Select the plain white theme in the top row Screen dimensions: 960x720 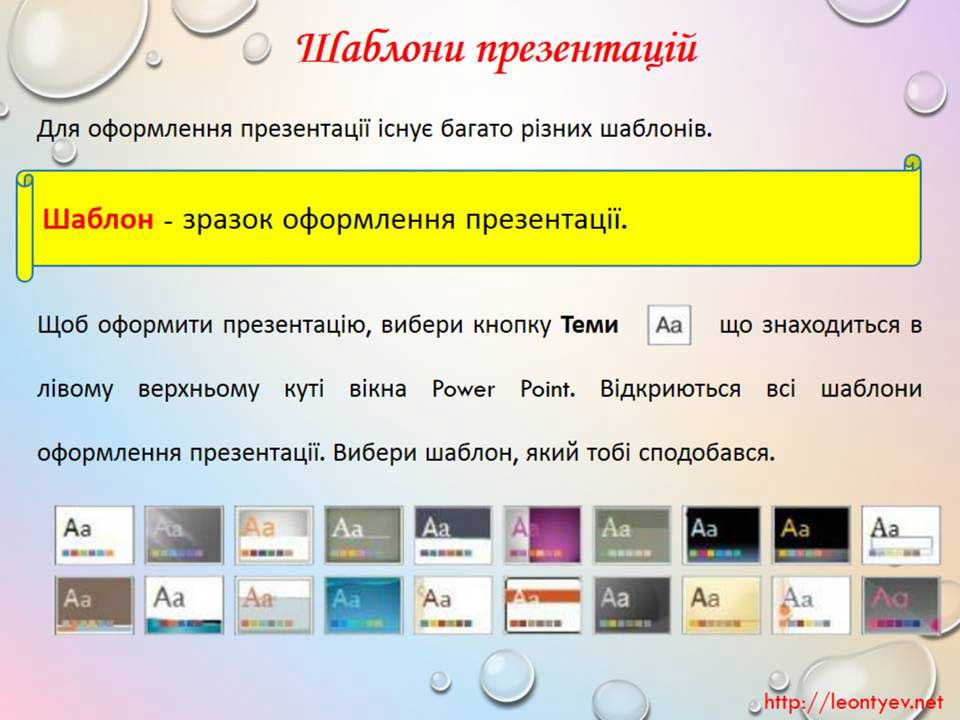[x=95, y=535]
